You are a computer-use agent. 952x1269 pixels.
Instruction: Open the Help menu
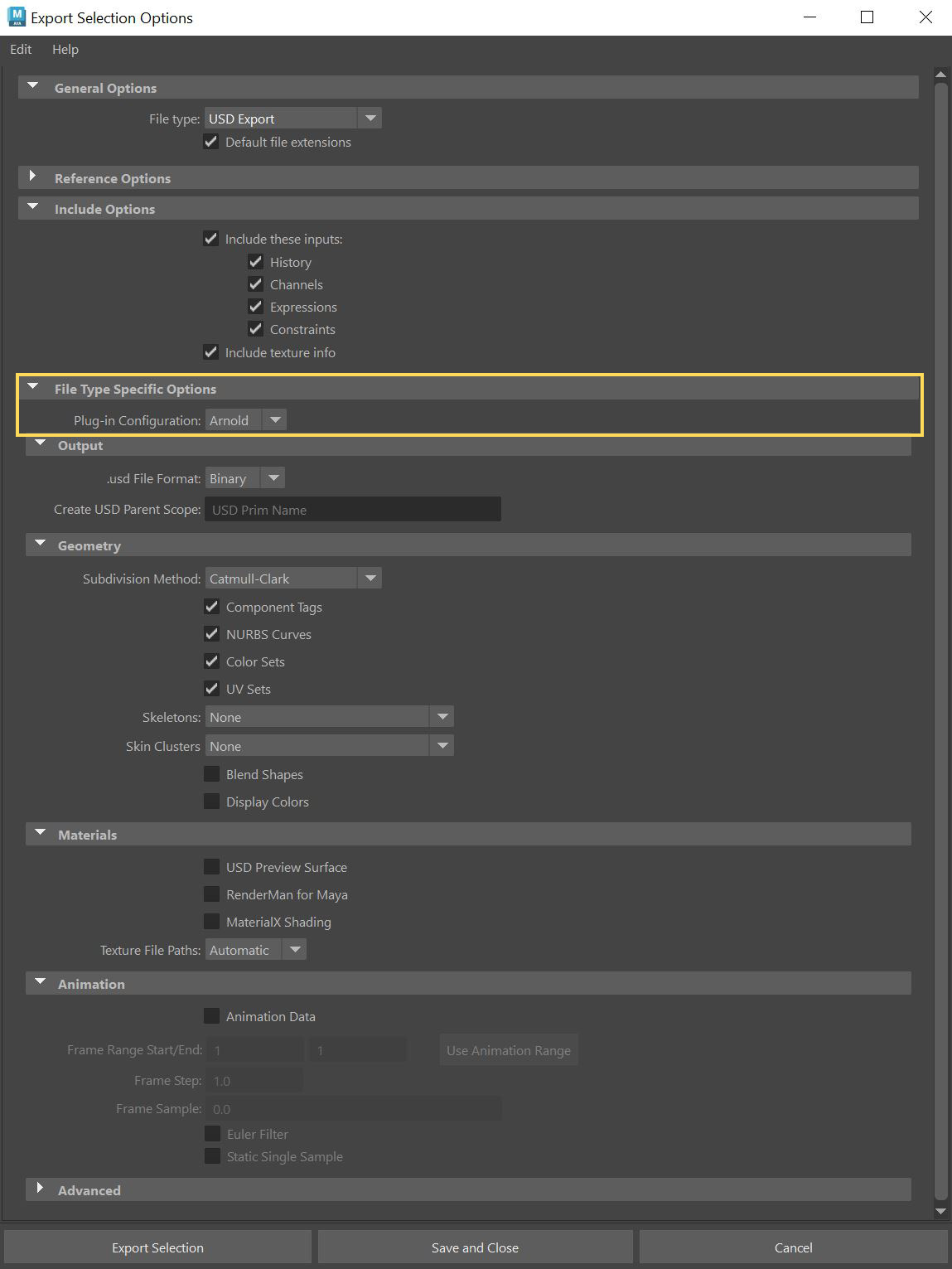tap(65, 50)
